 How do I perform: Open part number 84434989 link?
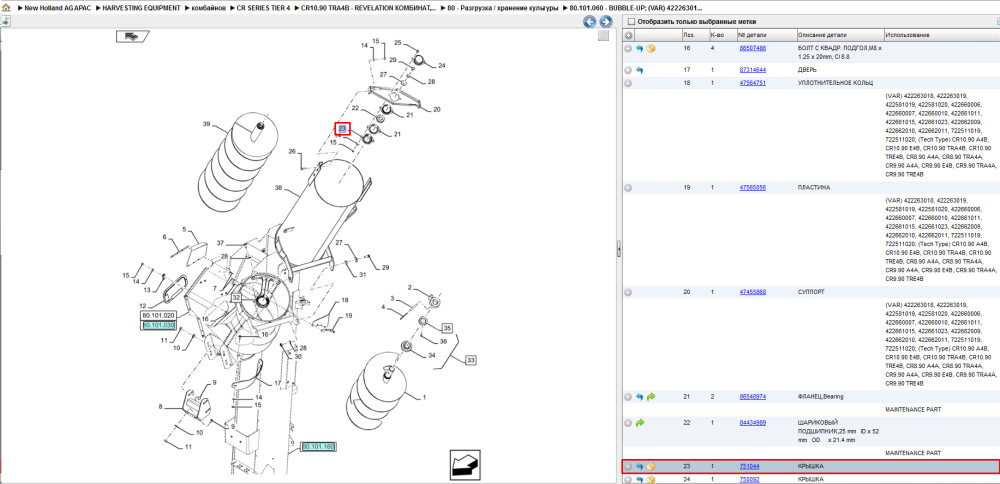coord(753,423)
